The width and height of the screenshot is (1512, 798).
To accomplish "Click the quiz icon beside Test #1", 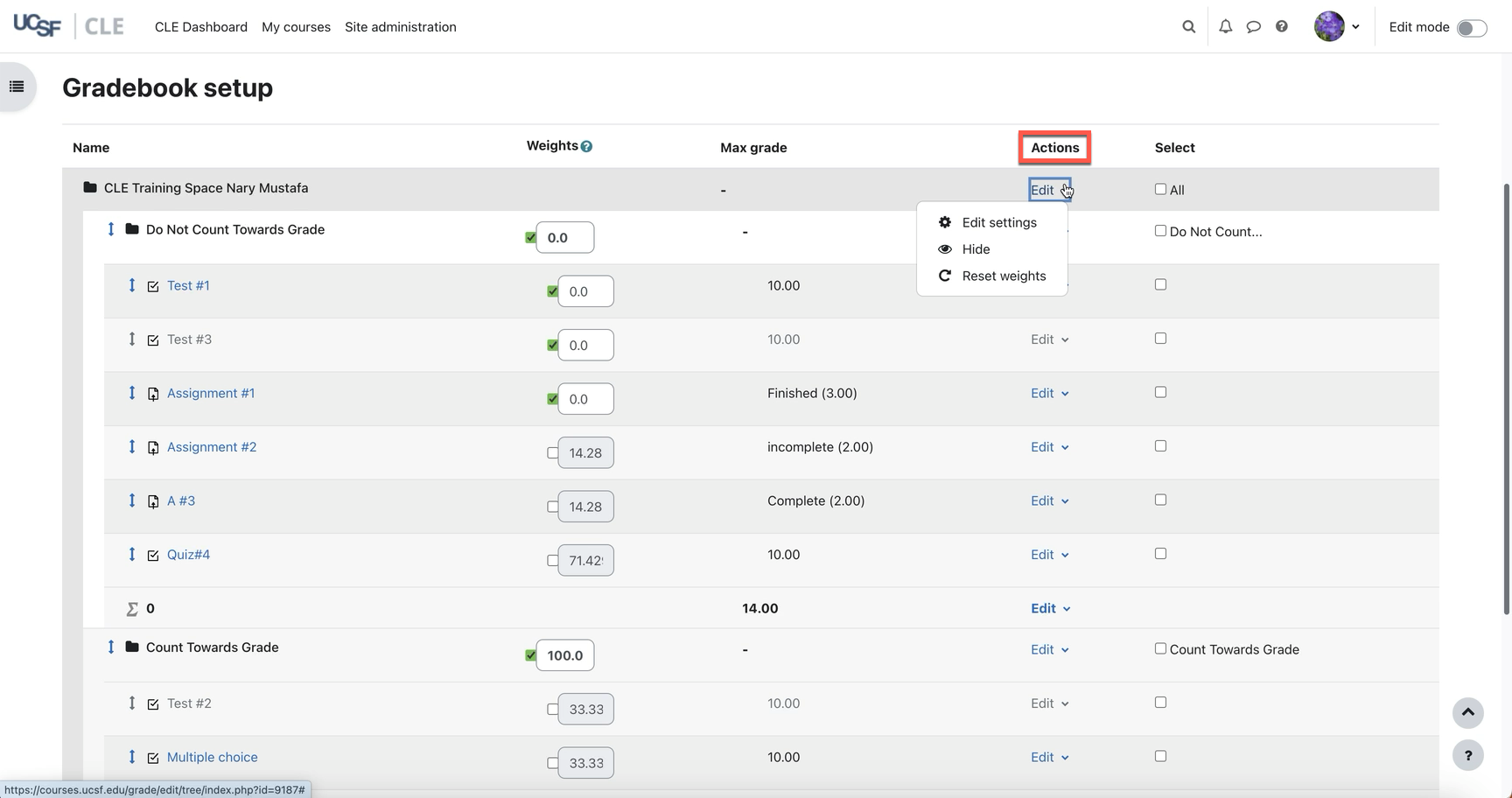I will pyautogui.click(x=153, y=286).
